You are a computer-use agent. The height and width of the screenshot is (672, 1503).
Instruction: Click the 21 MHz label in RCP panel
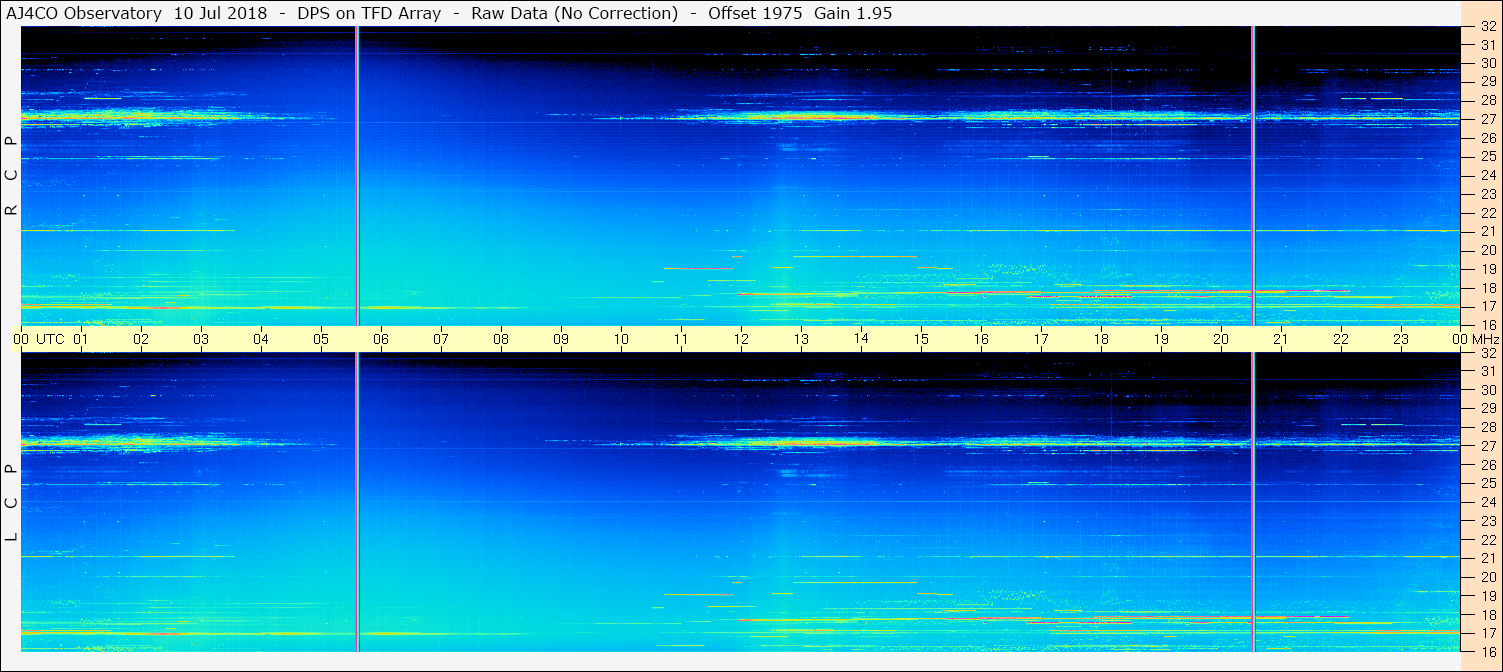(1488, 231)
